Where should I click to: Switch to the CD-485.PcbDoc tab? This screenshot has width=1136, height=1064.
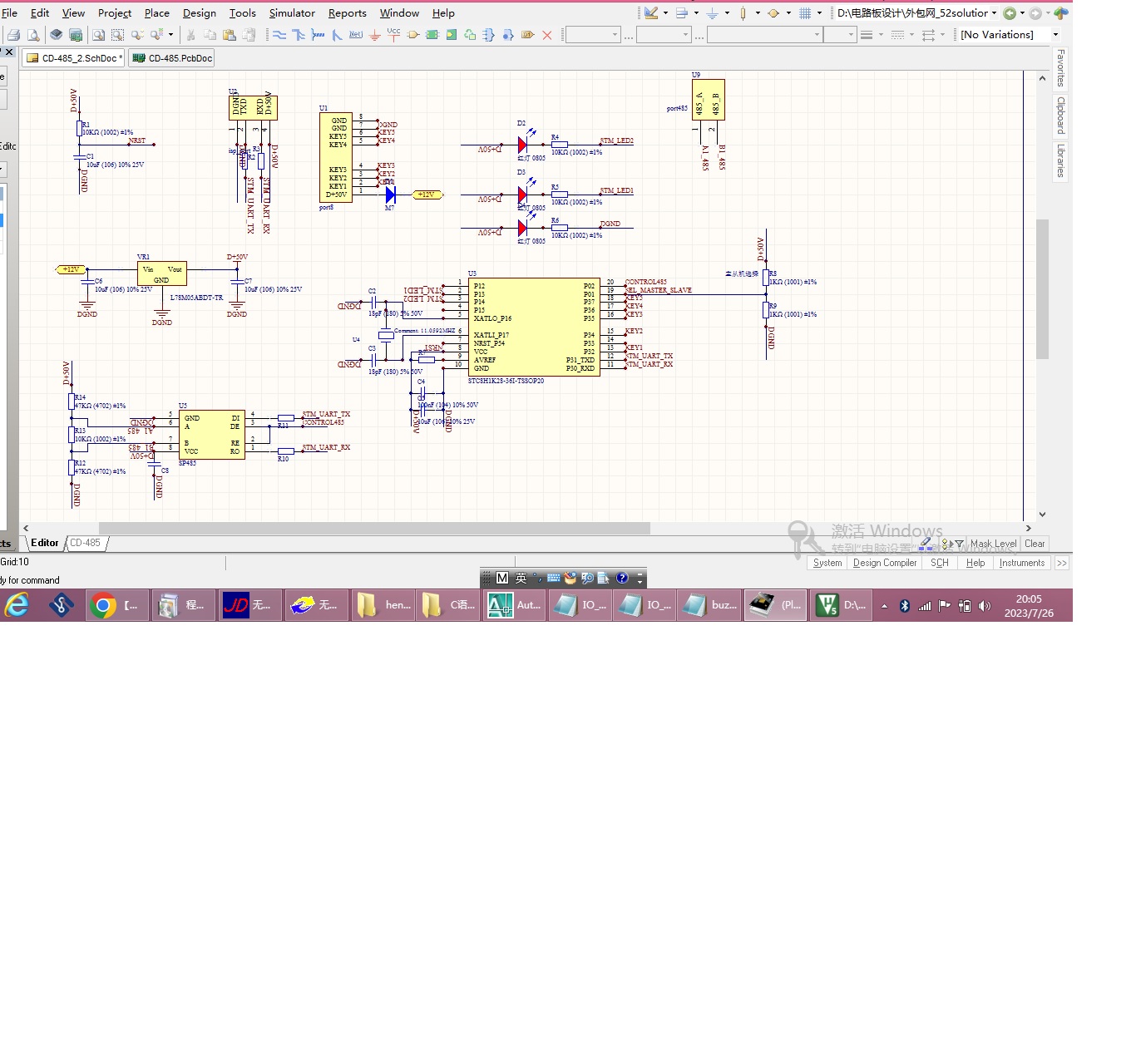coord(172,58)
